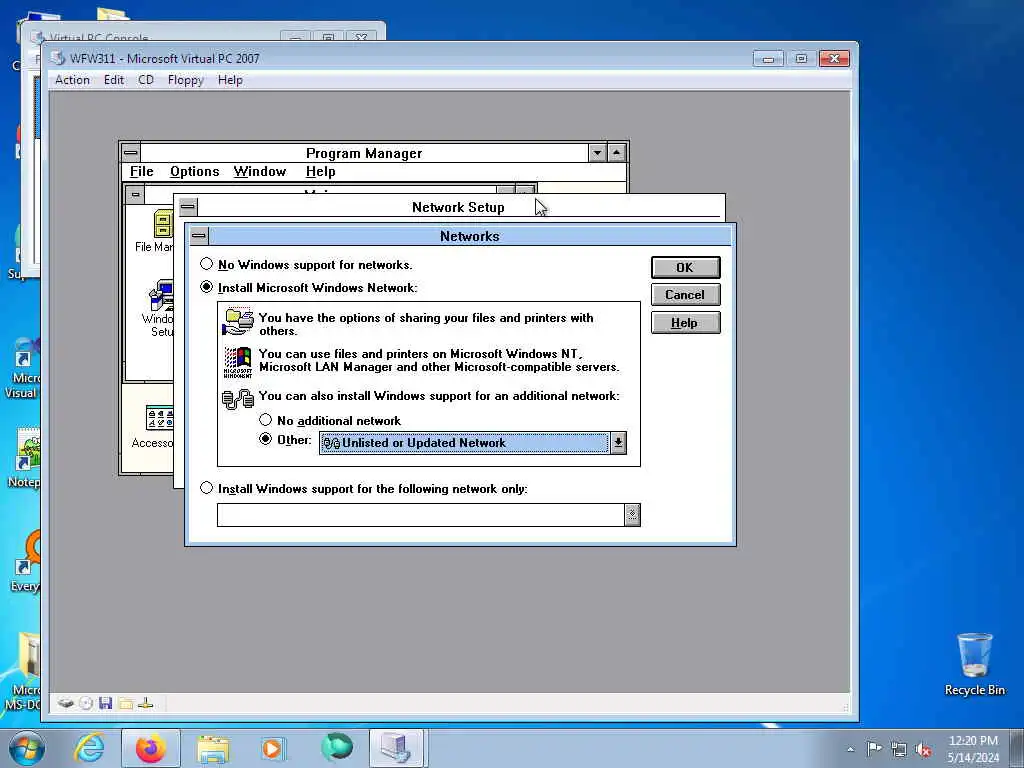This screenshot has height=768, width=1024.
Task: Open Virtual PC Floppy menu
Action: click(x=185, y=80)
